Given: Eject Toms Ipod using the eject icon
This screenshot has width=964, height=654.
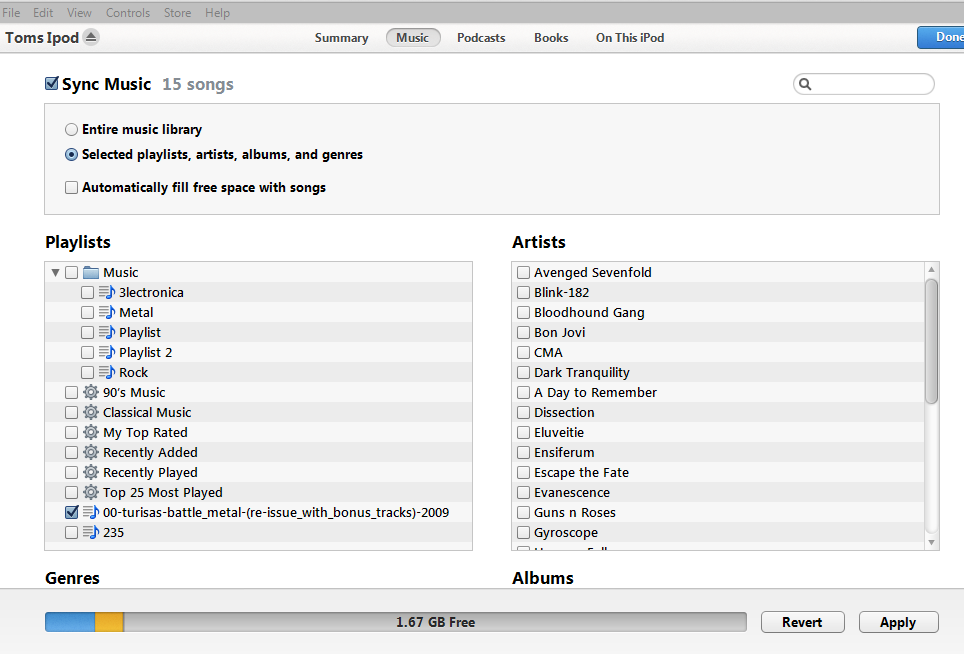Looking at the screenshot, I should click(90, 37).
